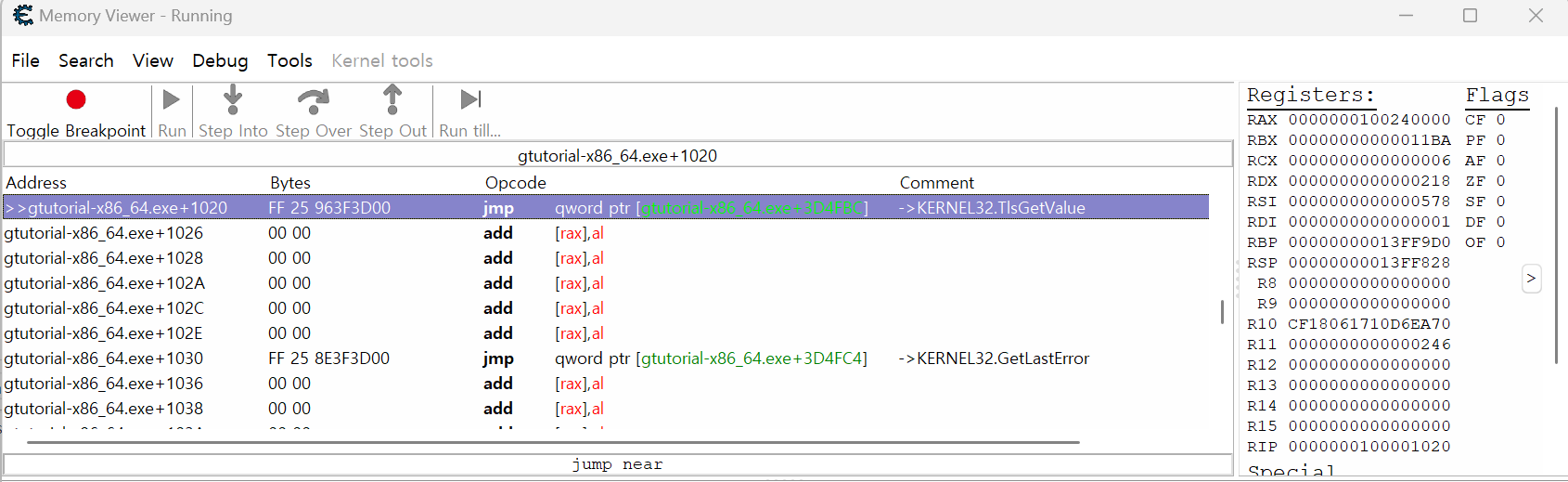Image resolution: width=1568 pixels, height=482 pixels.
Task: Click the R11 register value
Action: 1369,345
